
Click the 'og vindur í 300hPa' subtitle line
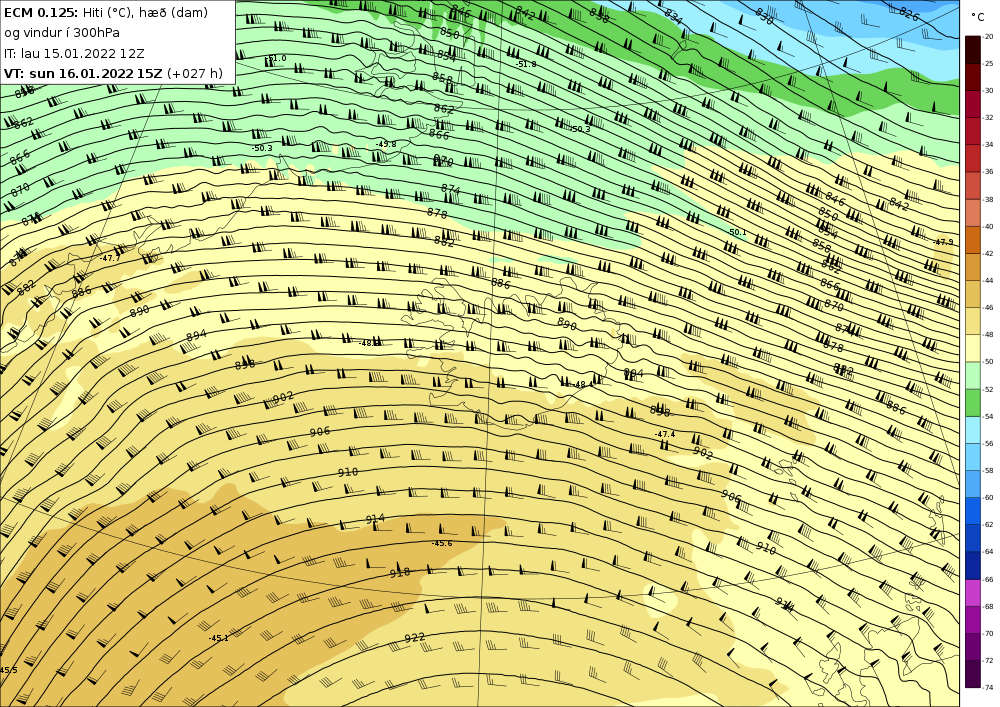pyautogui.click(x=62, y=33)
